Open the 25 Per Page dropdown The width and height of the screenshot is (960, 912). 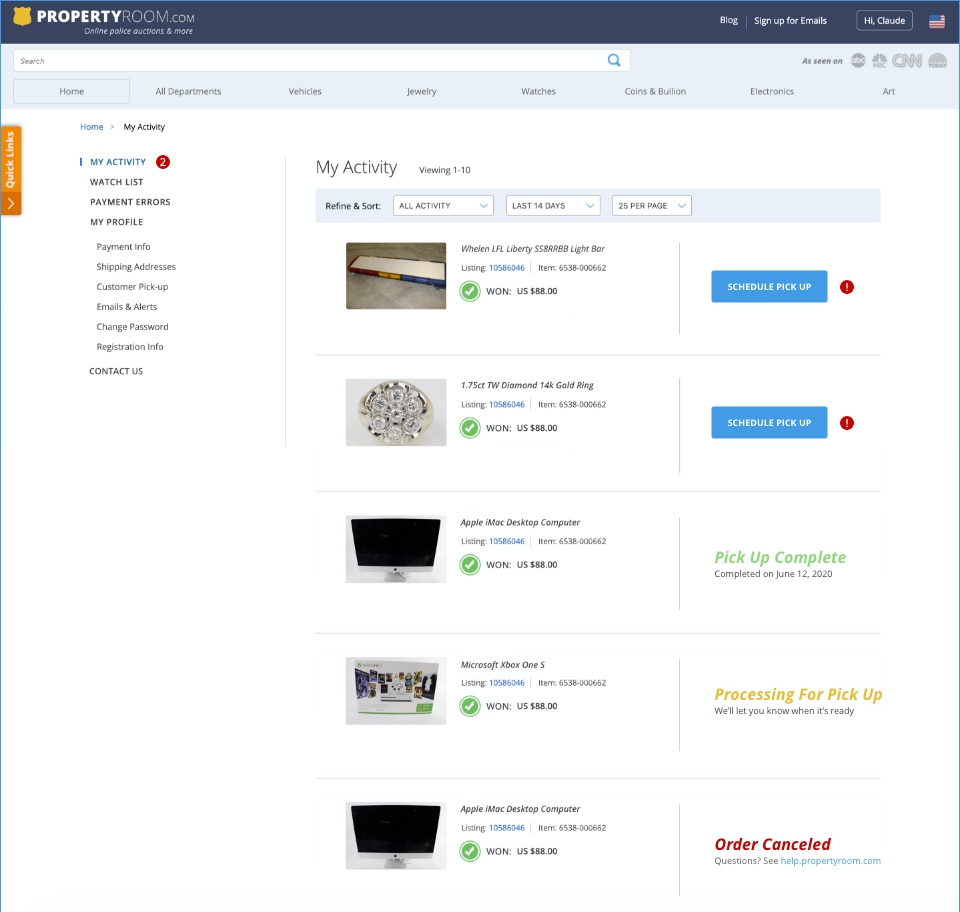[x=651, y=206]
